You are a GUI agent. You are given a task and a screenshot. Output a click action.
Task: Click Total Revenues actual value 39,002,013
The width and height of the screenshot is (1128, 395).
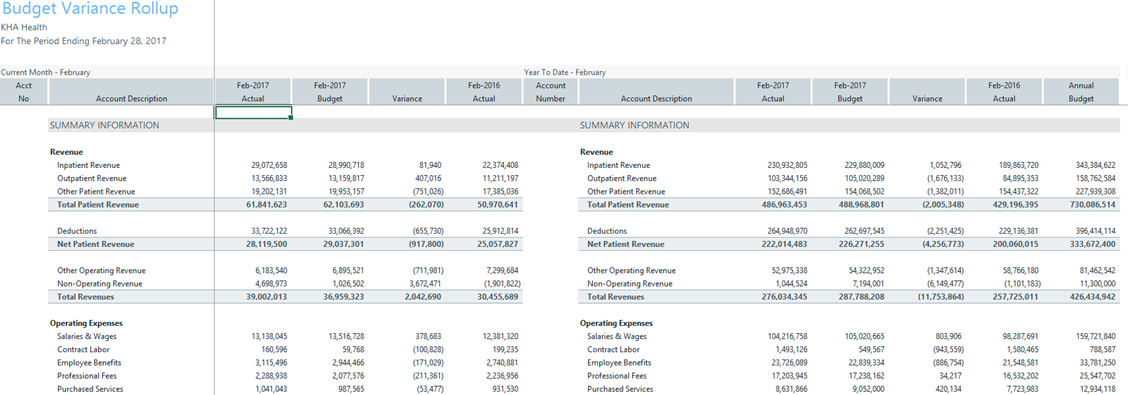click(x=269, y=296)
